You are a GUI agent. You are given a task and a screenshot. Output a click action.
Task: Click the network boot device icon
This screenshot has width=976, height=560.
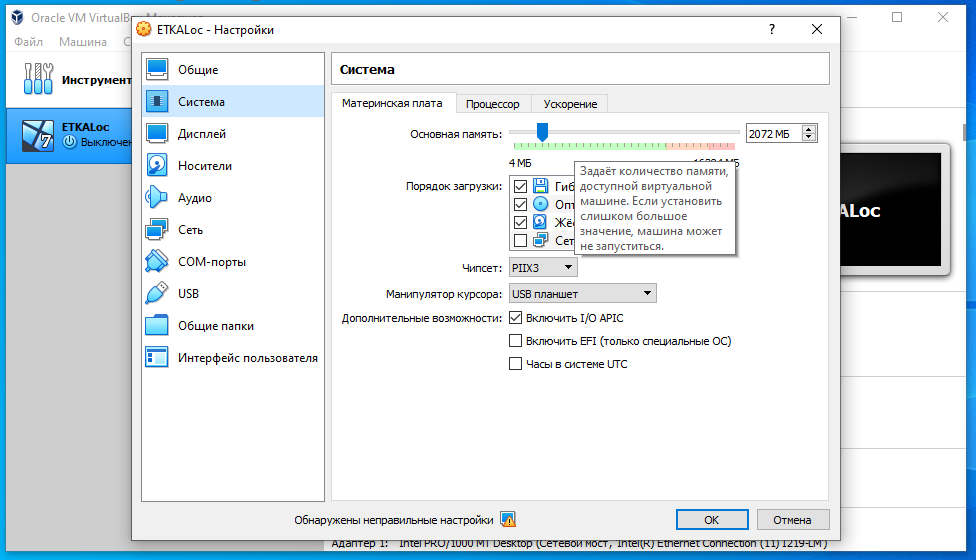[x=540, y=240]
